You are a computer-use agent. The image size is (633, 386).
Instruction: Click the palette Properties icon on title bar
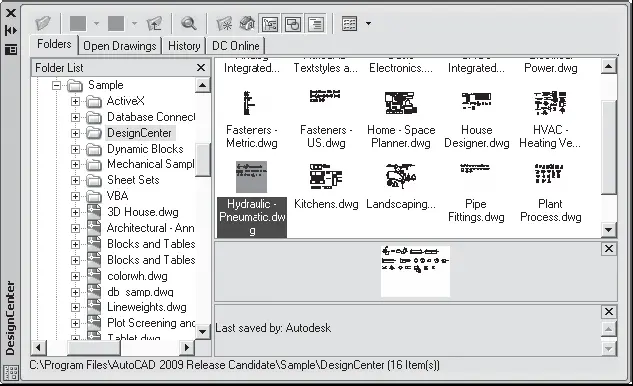[x=11, y=50]
